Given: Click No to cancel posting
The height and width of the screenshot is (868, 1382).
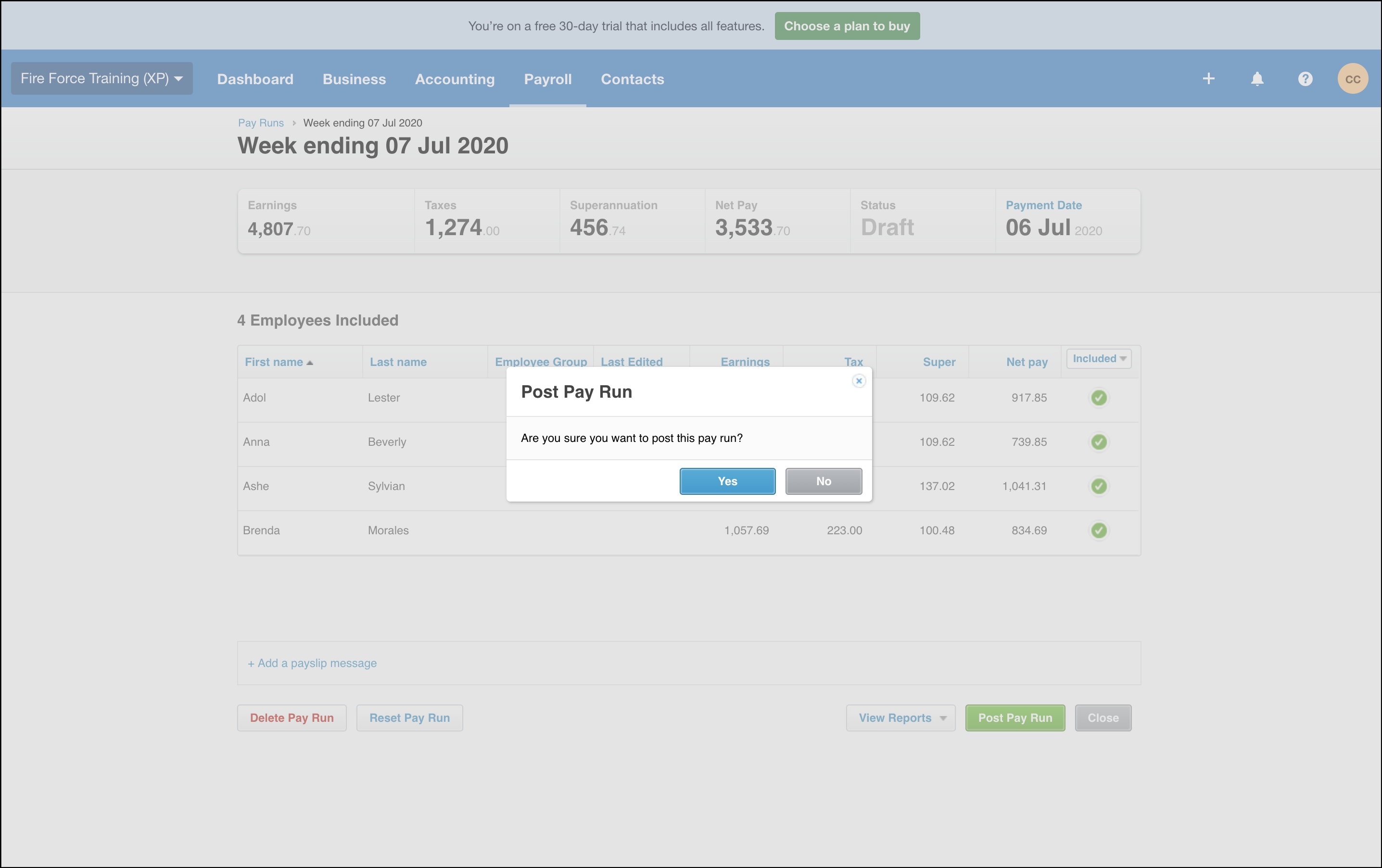Looking at the screenshot, I should pyautogui.click(x=823, y=481).
